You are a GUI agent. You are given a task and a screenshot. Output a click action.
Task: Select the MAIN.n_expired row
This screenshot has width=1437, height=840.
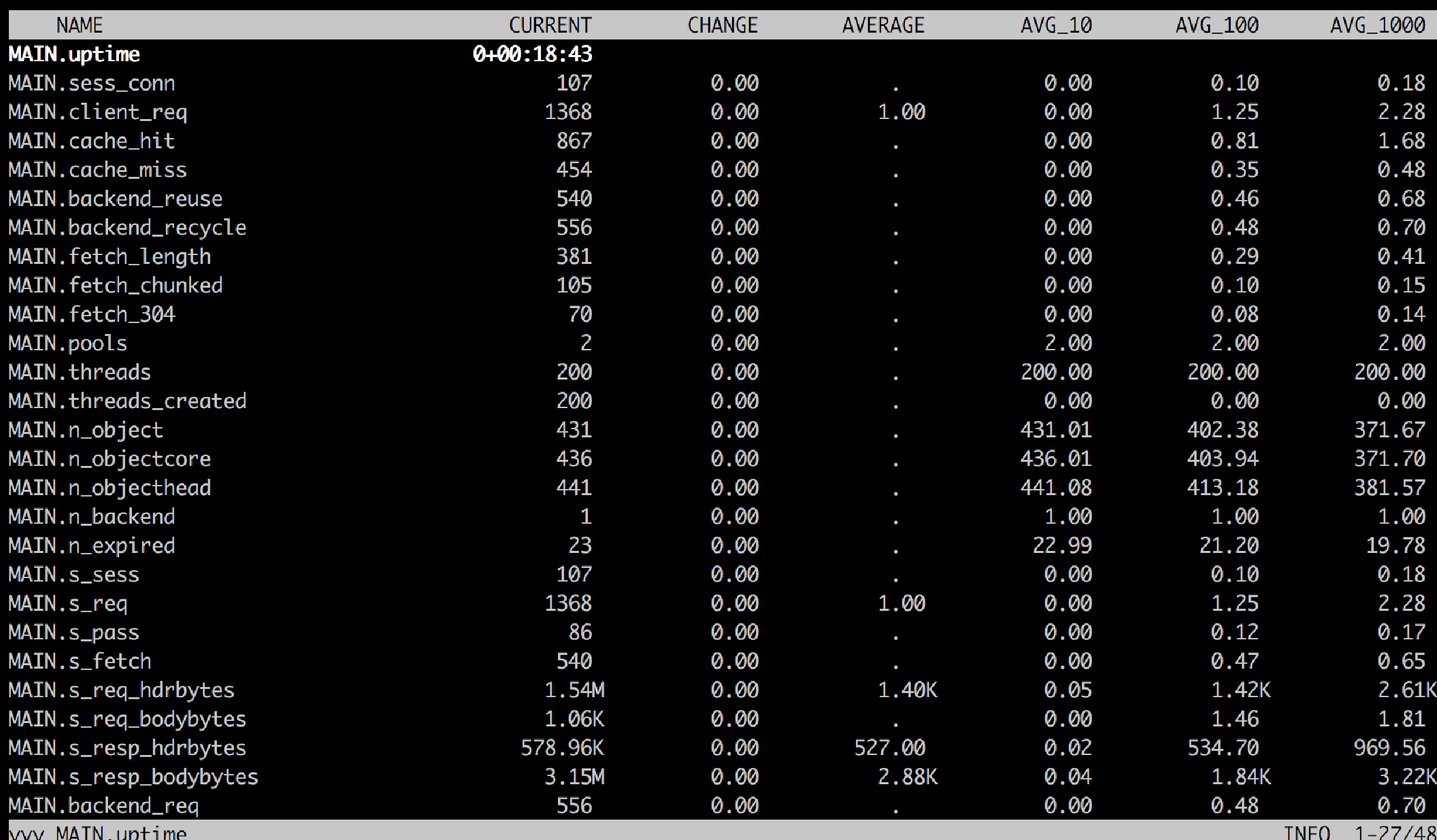718,545
